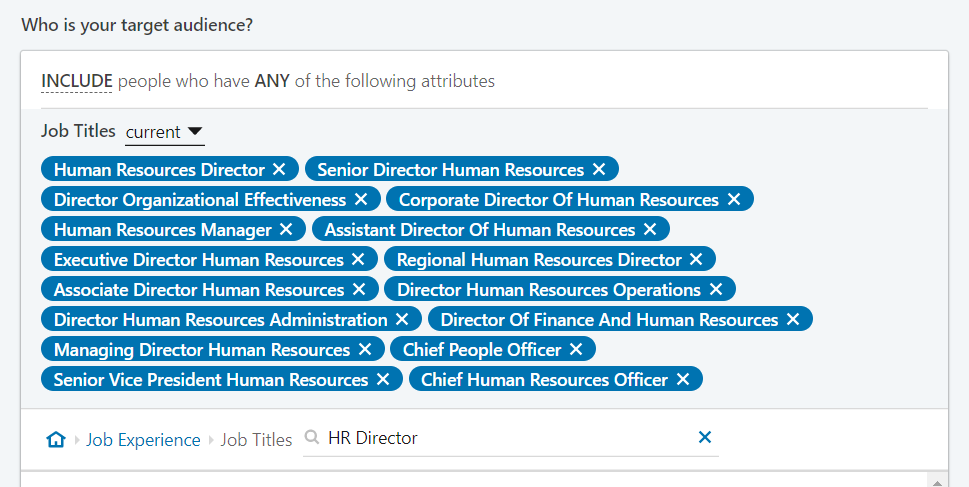The width and height of the screenshot is (969, 487).
Task: Remove the Human Resources Director tag
Action: (279, 169)
